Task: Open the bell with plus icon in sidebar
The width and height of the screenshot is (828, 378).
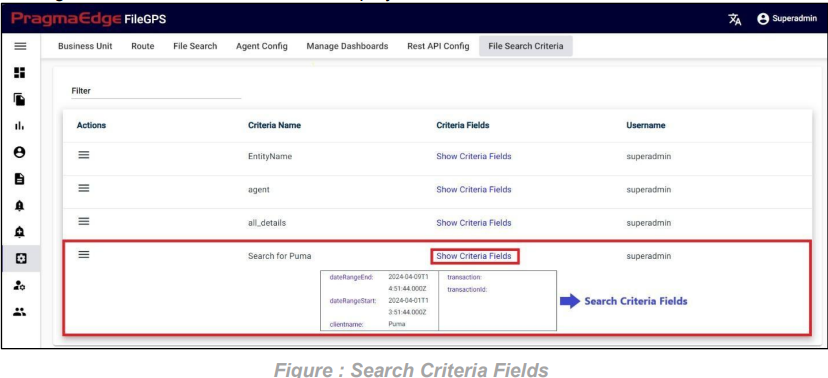Action: click(x=20, y=232)
